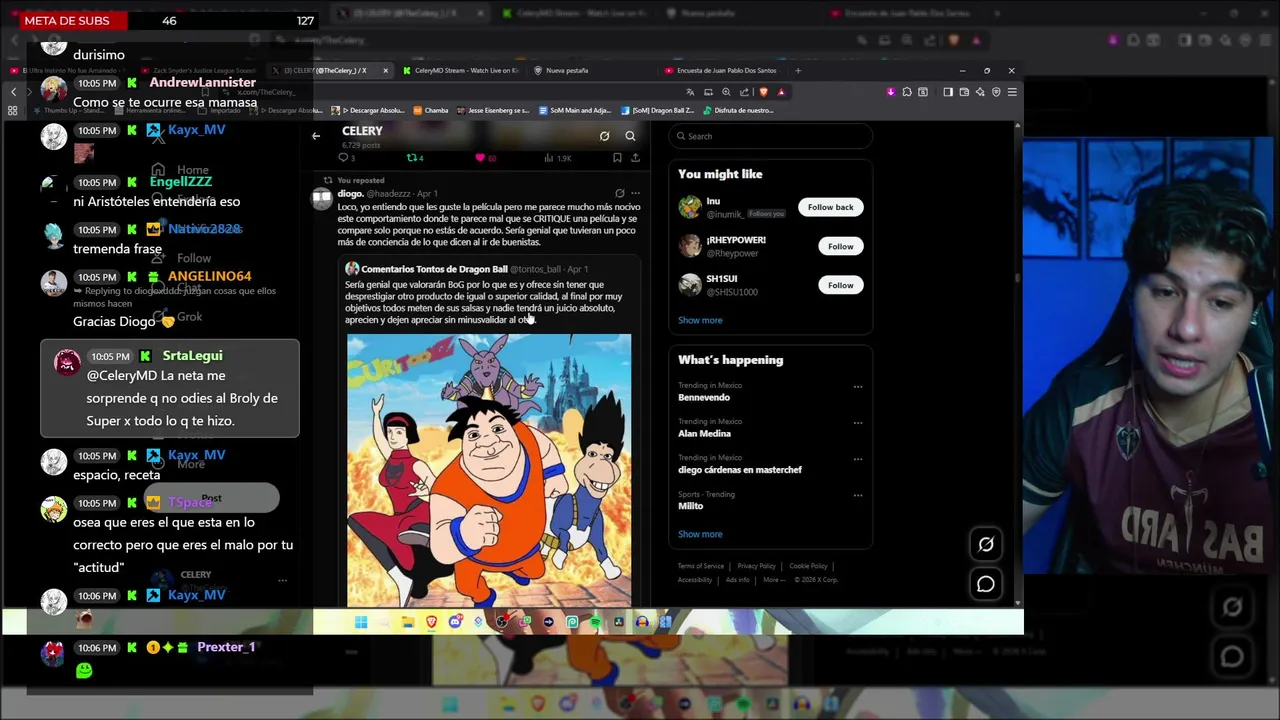This screenshot has height=720, width=1280.
Task: Click diogo's profile avatar
Action: (x=322, y=198)
